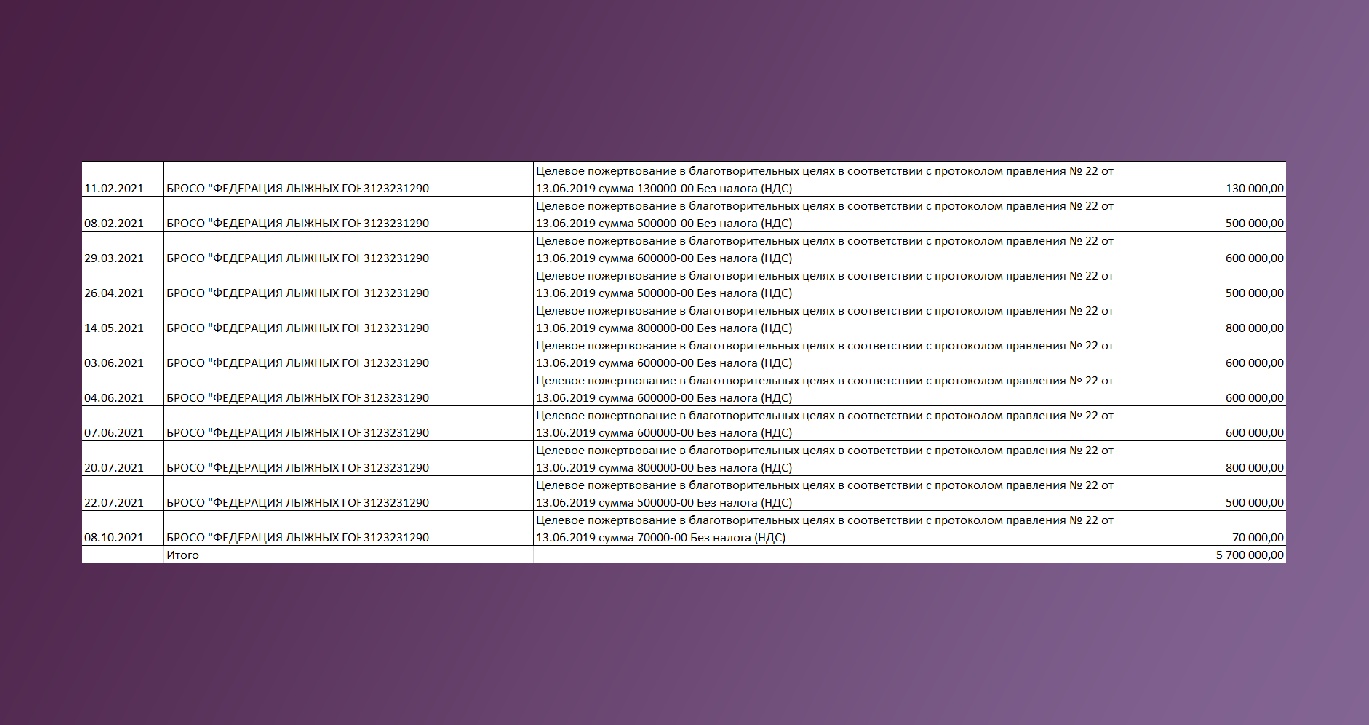
Task: Select the amount in the 22.07.2021 row
Action: pos(1254,503)
